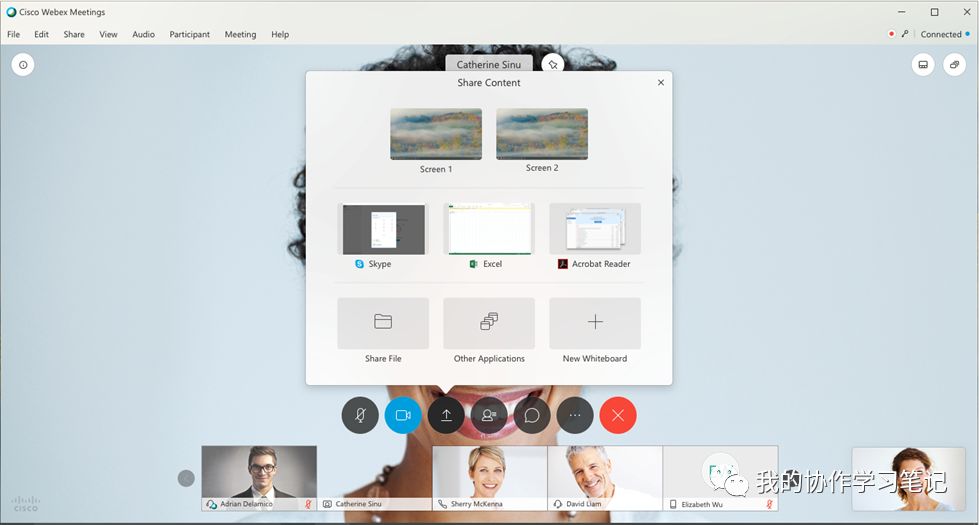This screenshot has height=525, width=979.
Task: Click the floating window icon at top right
Action: tap(955, 64)
